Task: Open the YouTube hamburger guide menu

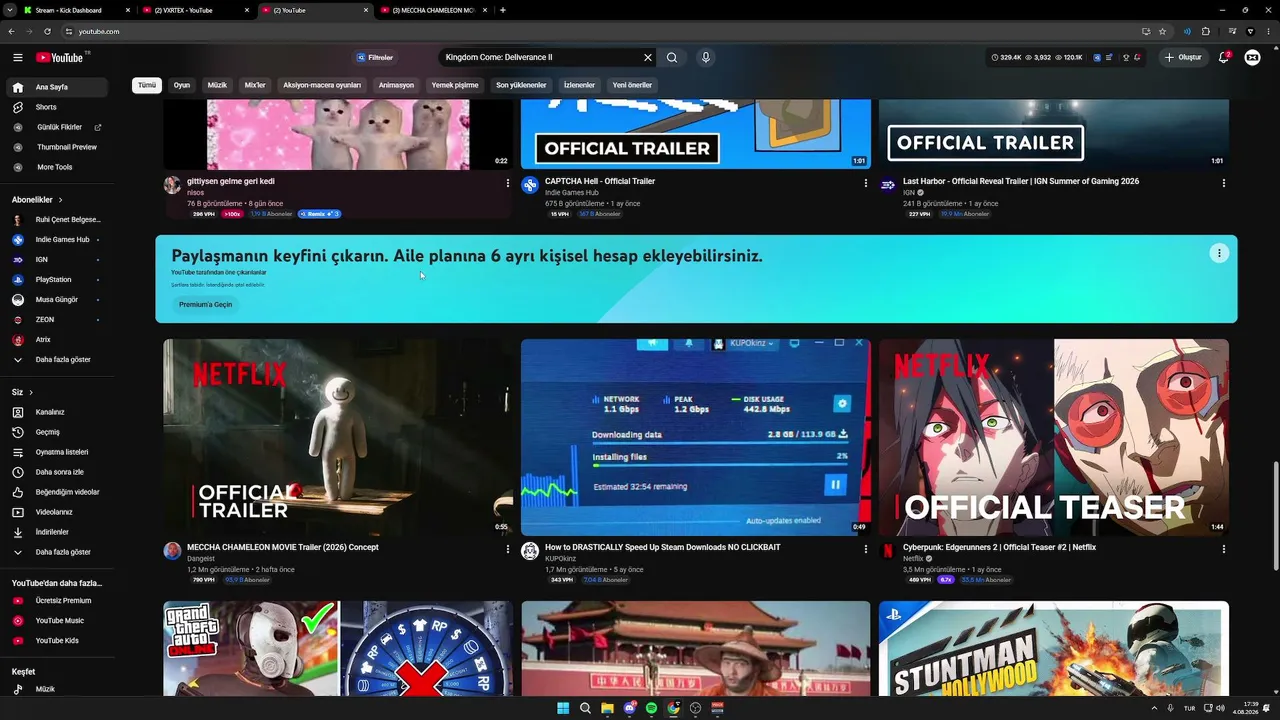Action: pos(17,58)
